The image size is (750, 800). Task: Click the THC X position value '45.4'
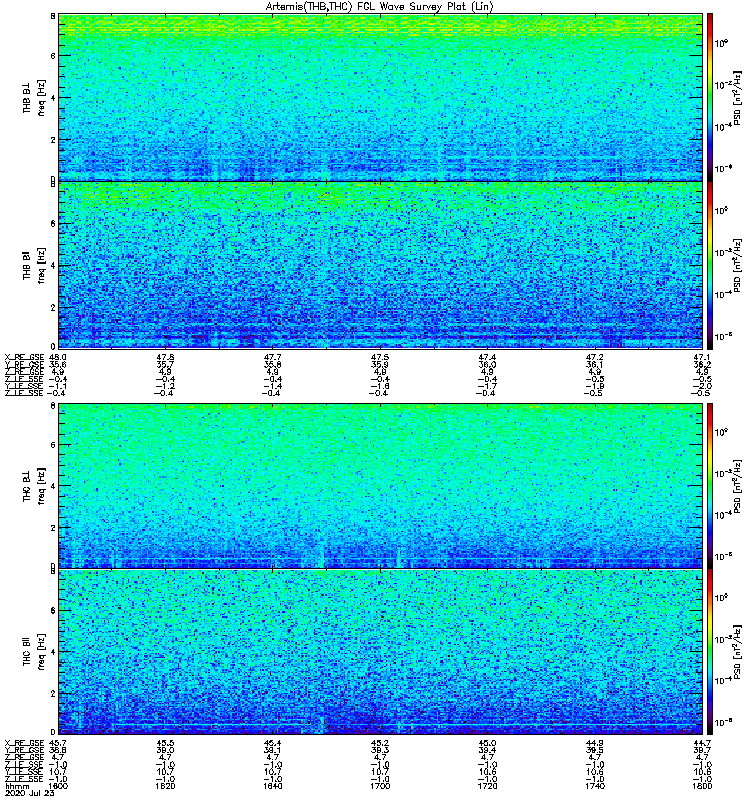click(272, 743)
